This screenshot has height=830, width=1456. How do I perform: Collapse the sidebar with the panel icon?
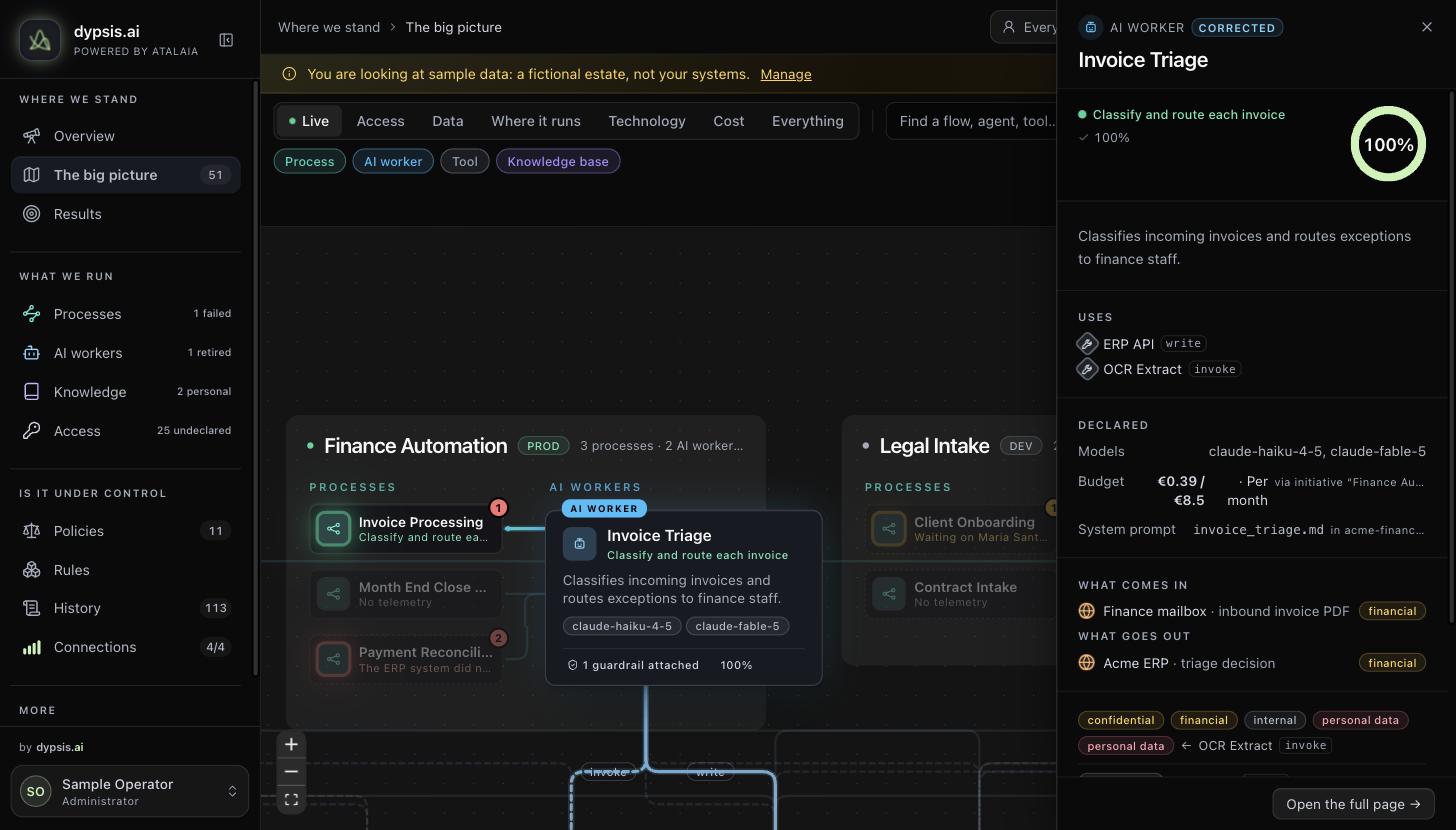pos(226,40)
